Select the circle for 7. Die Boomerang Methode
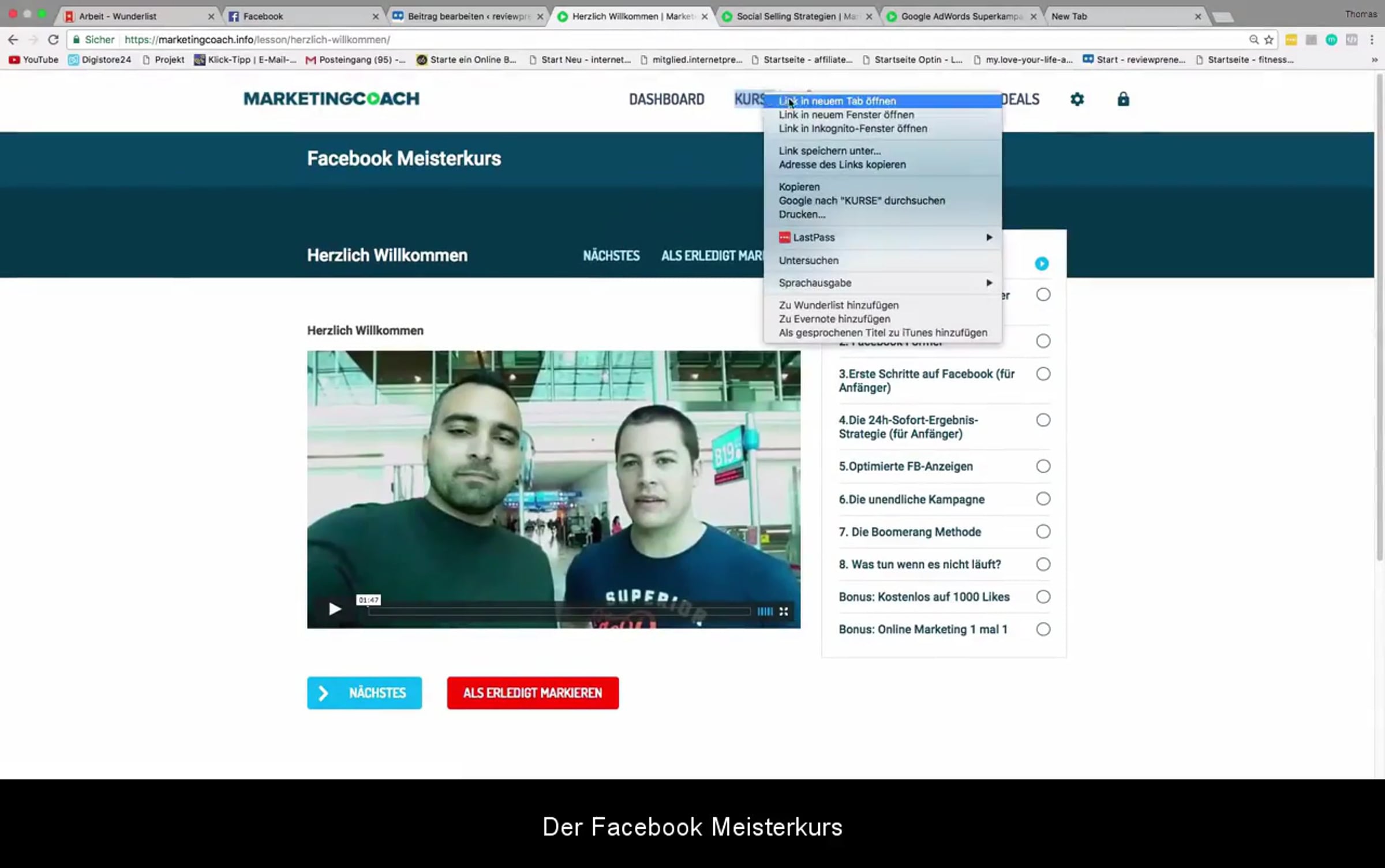 click(1043, 532)
